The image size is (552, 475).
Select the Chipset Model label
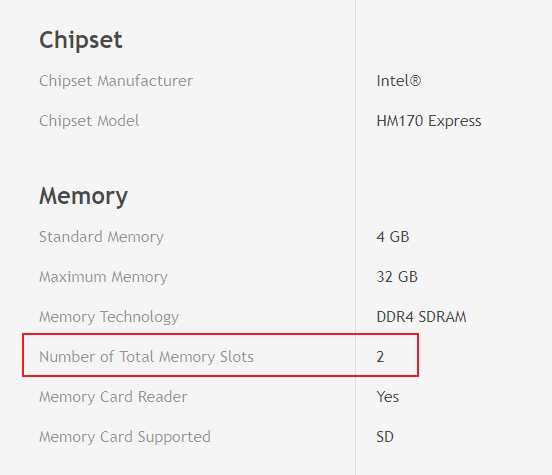89,121
